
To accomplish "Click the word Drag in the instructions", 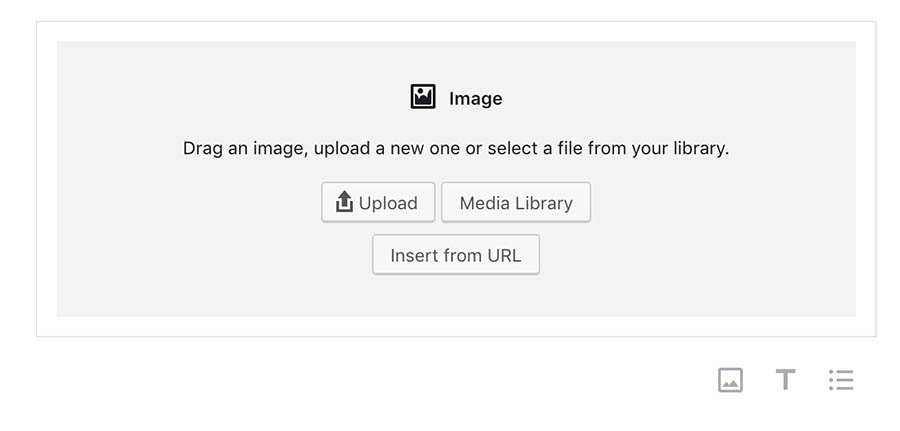I will [201, 149].
